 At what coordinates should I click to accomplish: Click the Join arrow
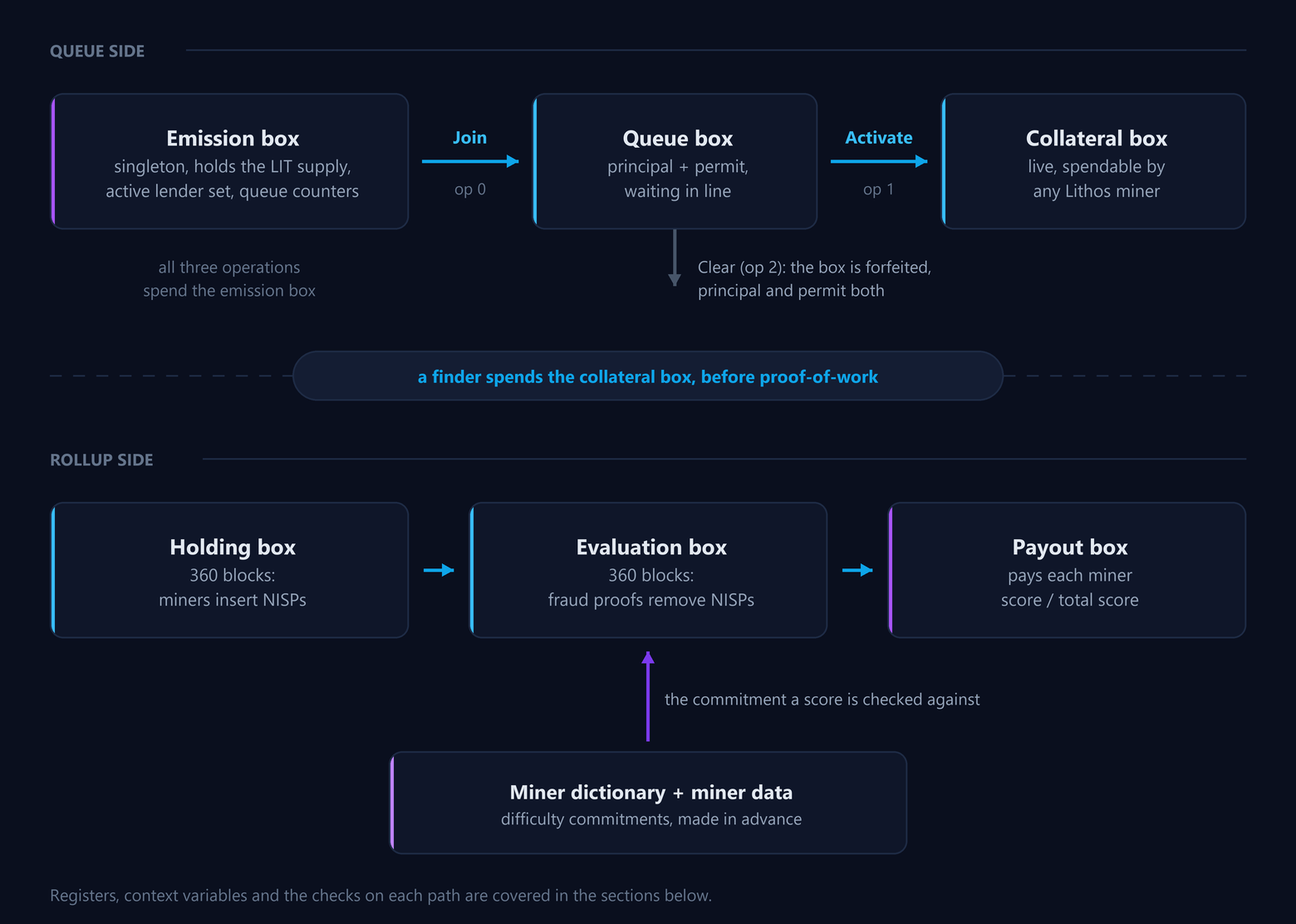tap(470, 161)
